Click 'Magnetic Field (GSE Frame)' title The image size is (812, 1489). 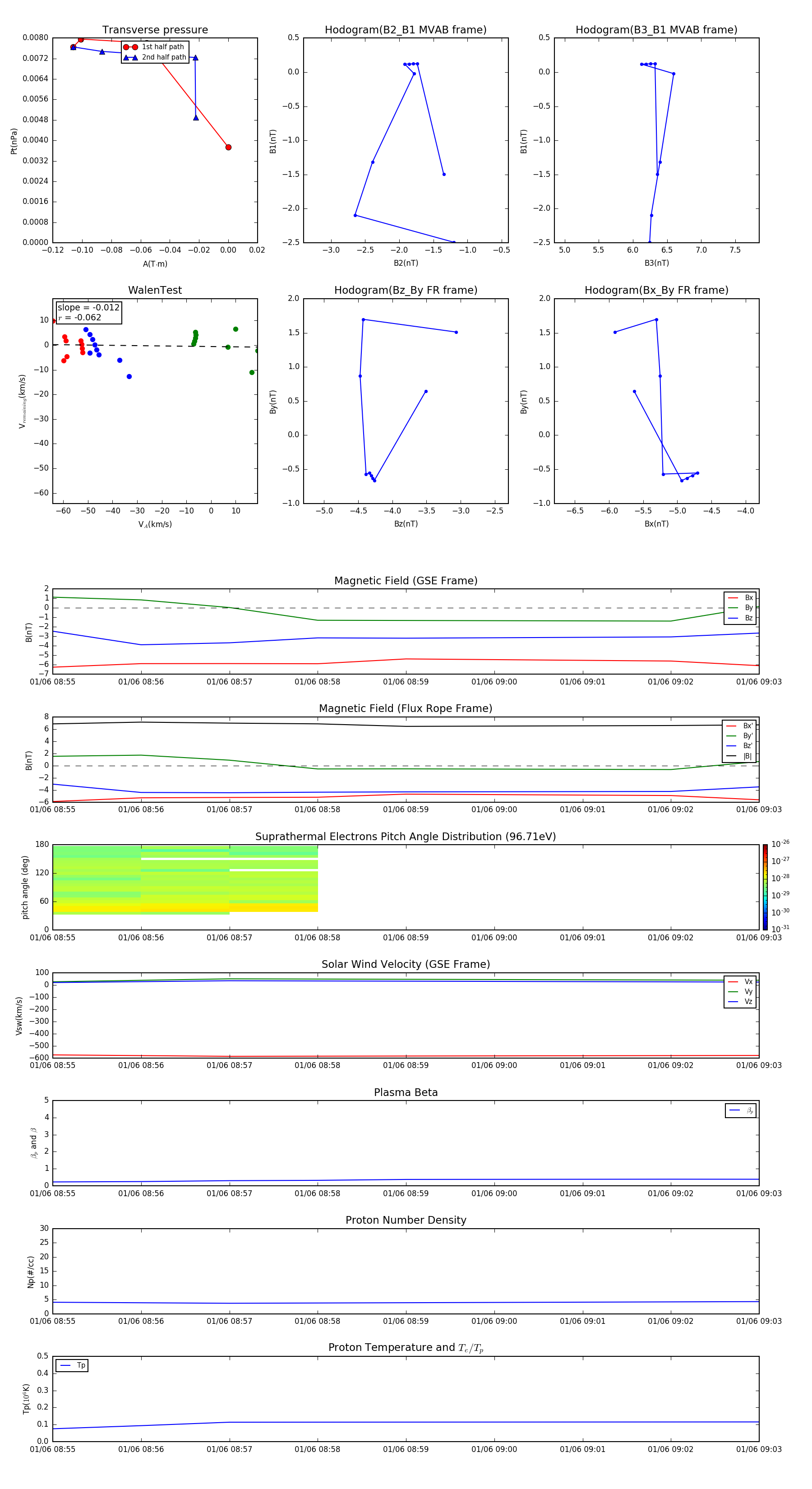pyautogui.click(x=406, y=581)
